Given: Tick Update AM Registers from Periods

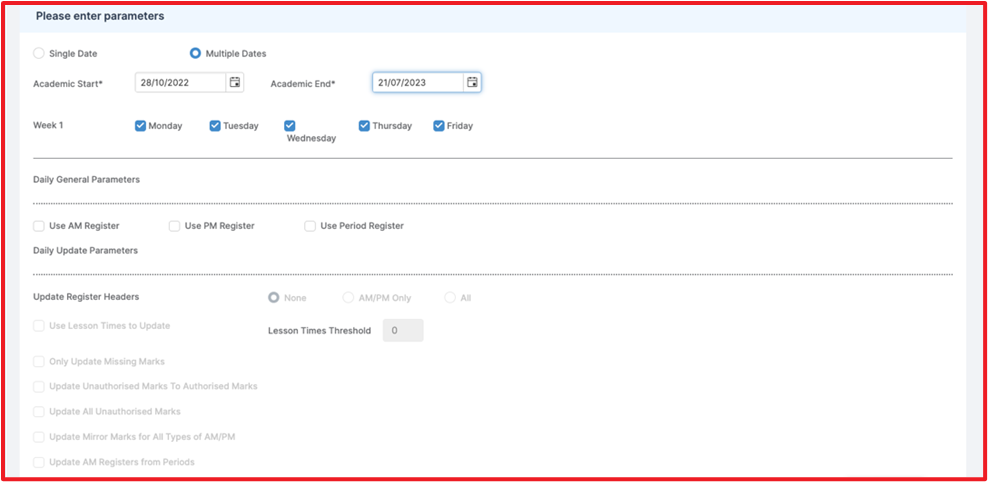Looking at the screenshot, I should (39, 462).
